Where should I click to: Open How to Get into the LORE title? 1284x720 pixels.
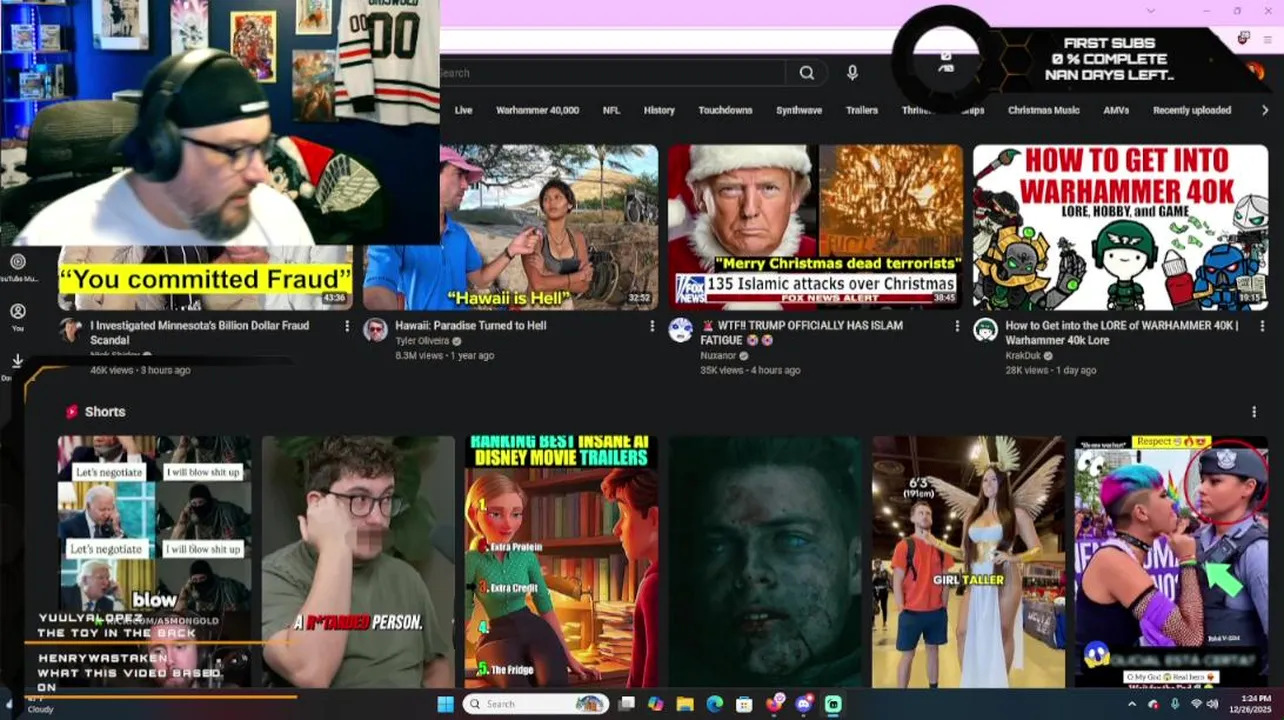[x=1121, y=333]
